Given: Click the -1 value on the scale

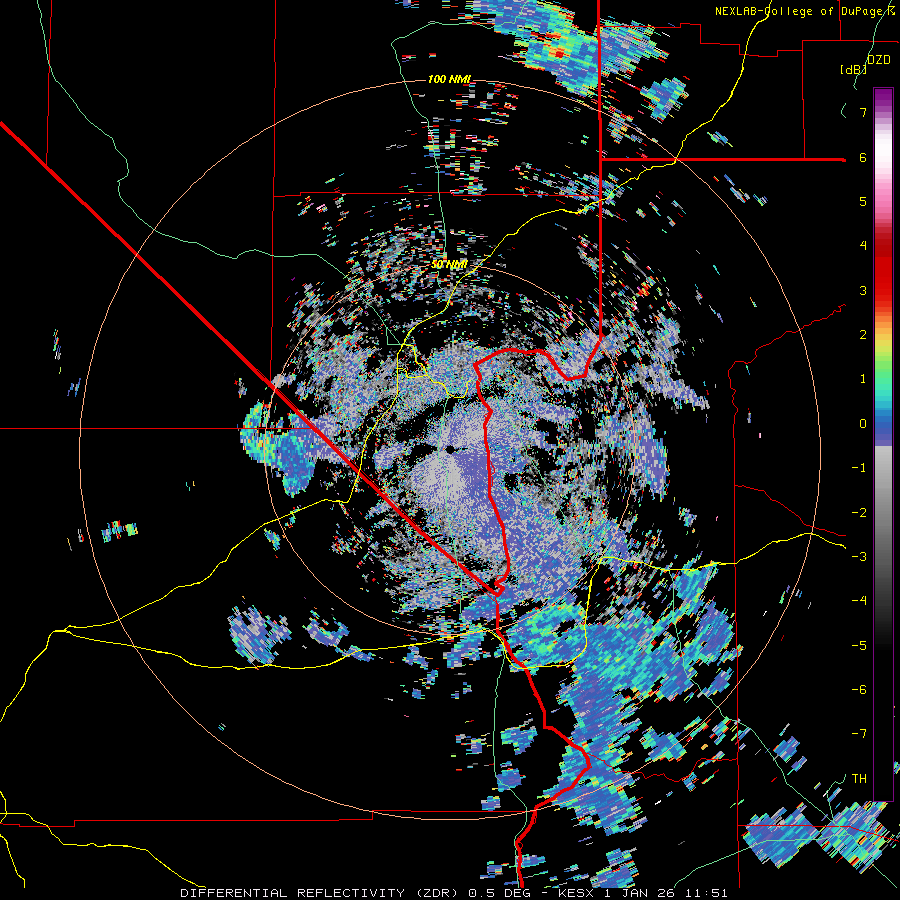Looking at the screenshot, I should click(859, 468).
